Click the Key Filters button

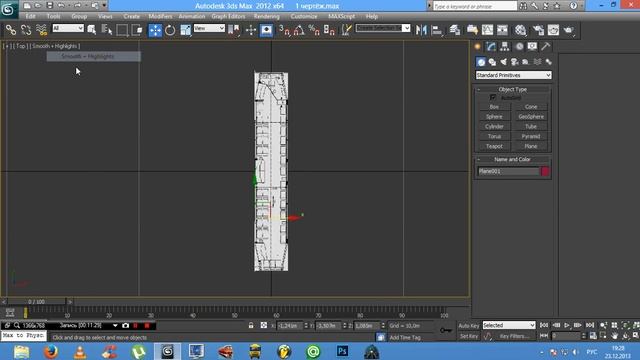pos(514,336)
